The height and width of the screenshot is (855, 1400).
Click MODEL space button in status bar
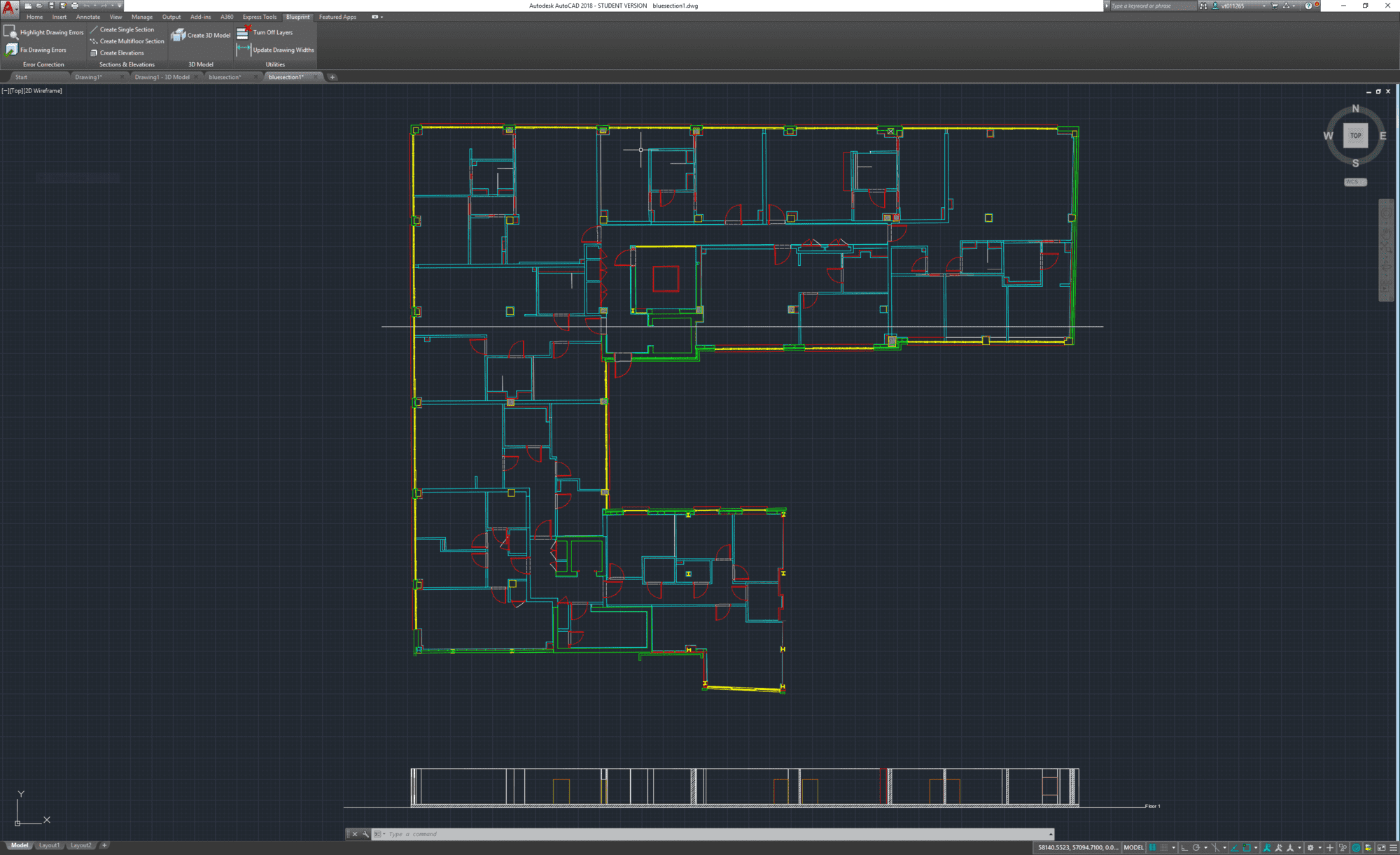(1133, 847)
